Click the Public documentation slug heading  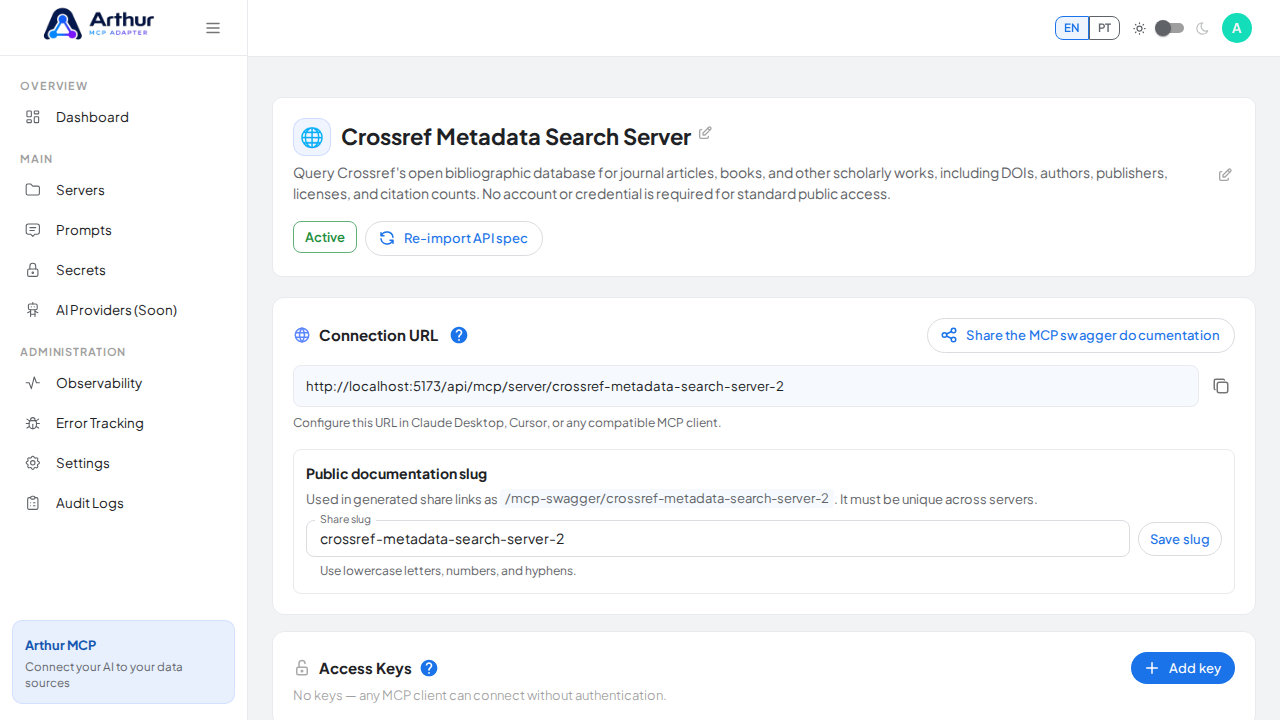click(x=396, y=474)
